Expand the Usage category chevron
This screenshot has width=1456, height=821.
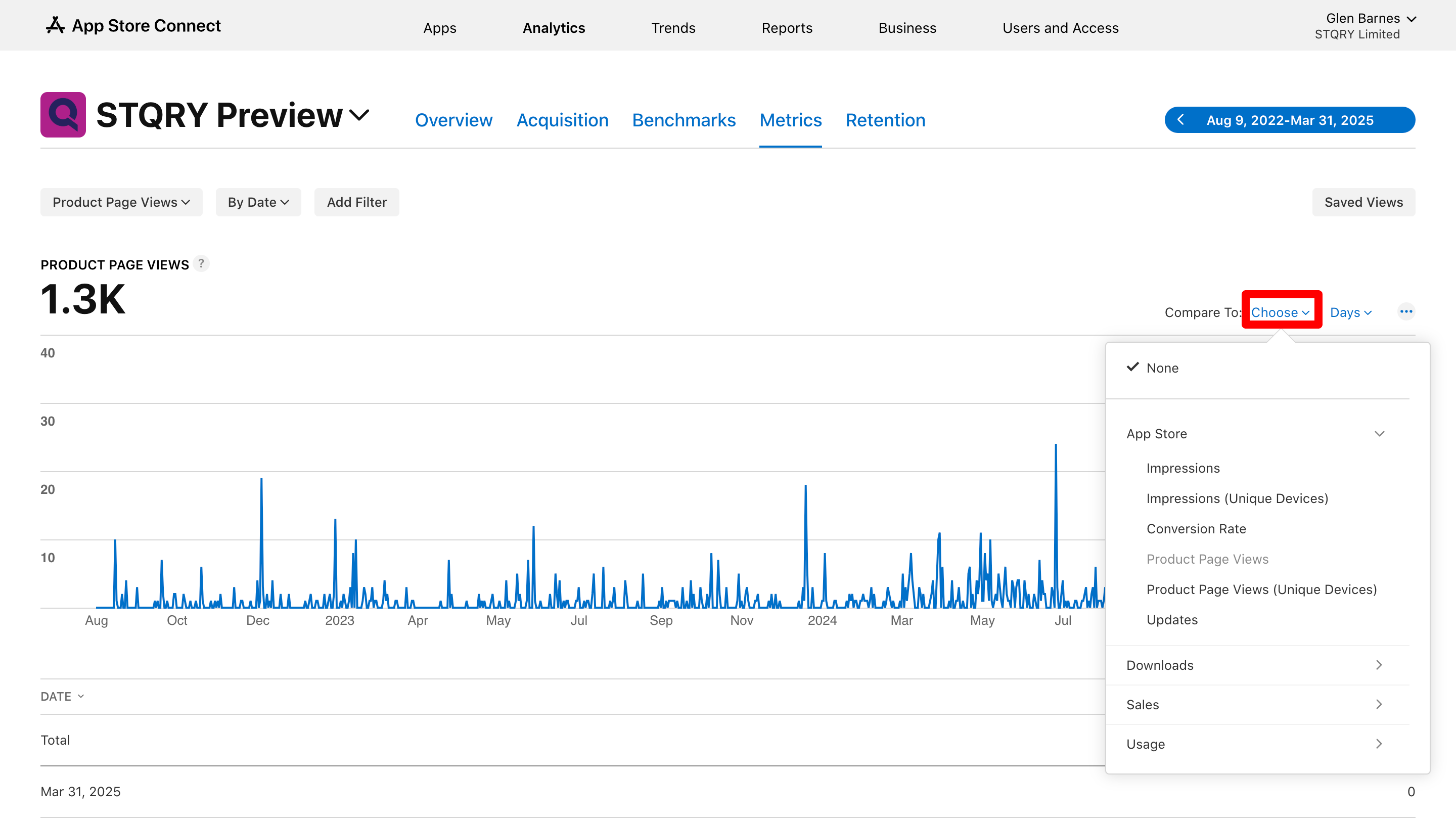(x=1379, y=744)
